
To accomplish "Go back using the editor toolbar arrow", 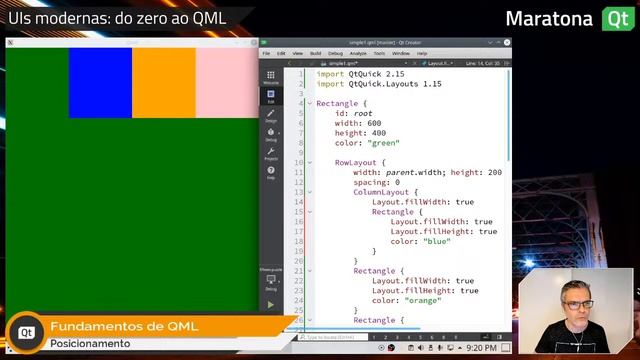I will click(x=290, y=63).
